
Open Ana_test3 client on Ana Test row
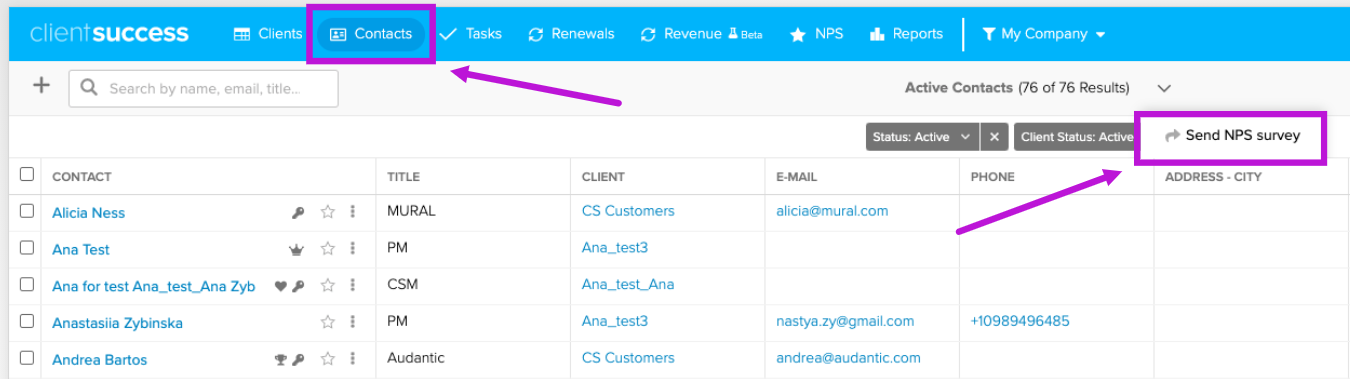(x=615, y=247)
